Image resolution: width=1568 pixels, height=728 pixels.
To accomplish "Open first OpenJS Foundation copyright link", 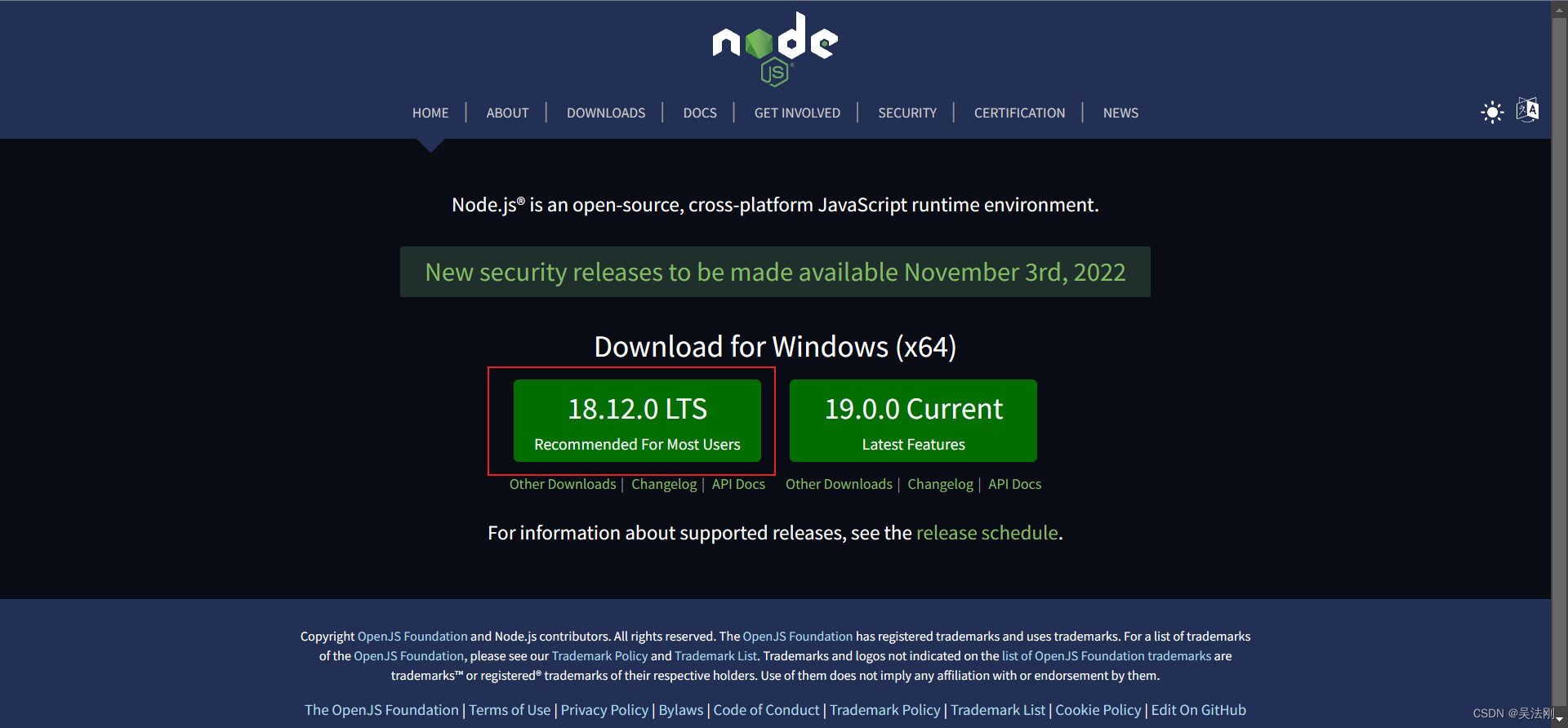I will pyautogui.click(x=412, y=636).
